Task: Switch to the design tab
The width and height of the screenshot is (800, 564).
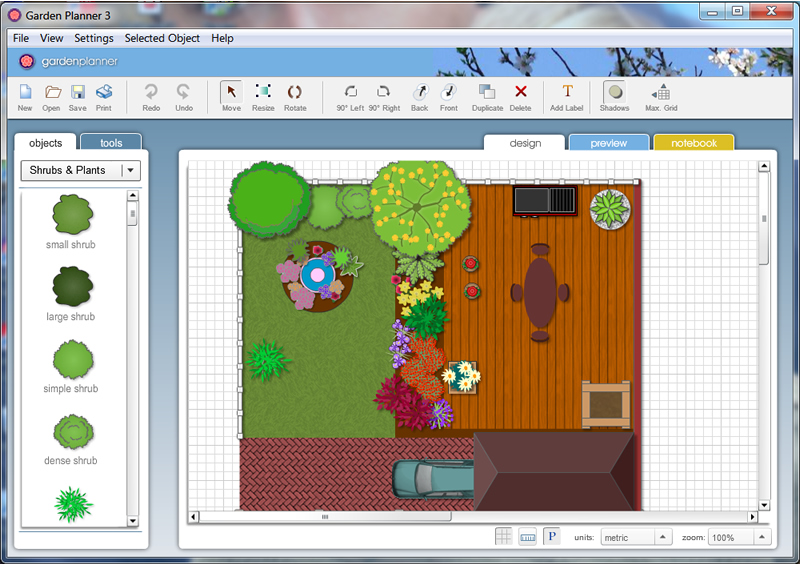Action: coord(525,143)
